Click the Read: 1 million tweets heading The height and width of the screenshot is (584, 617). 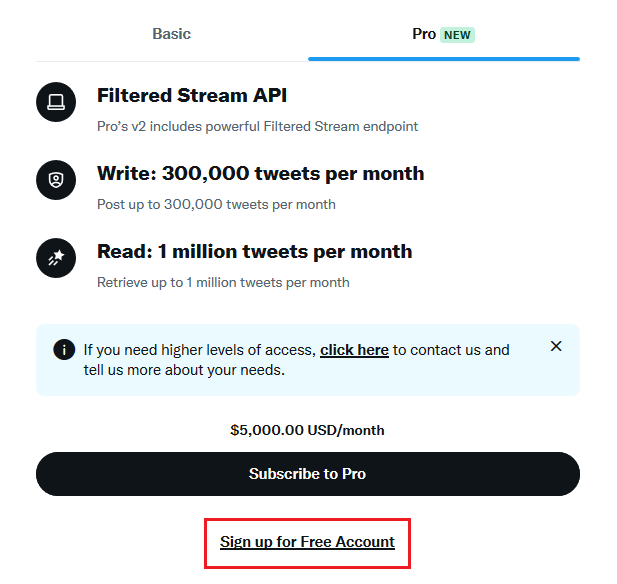(x=254, y=251)
